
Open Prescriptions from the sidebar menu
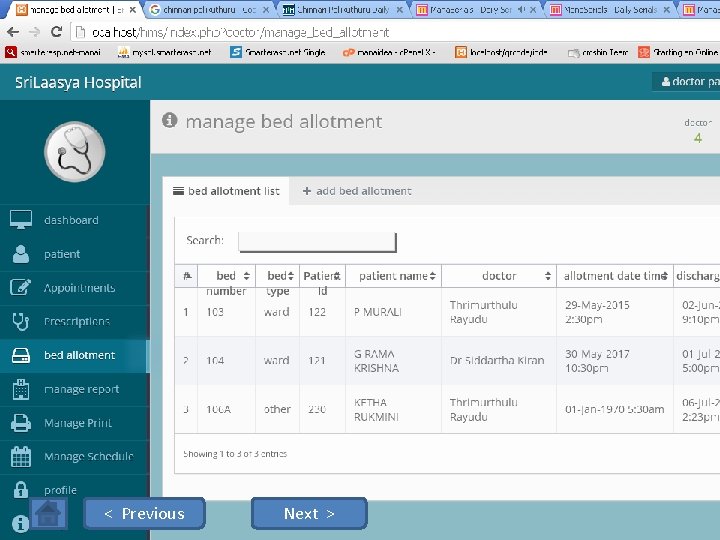[75, 321]
